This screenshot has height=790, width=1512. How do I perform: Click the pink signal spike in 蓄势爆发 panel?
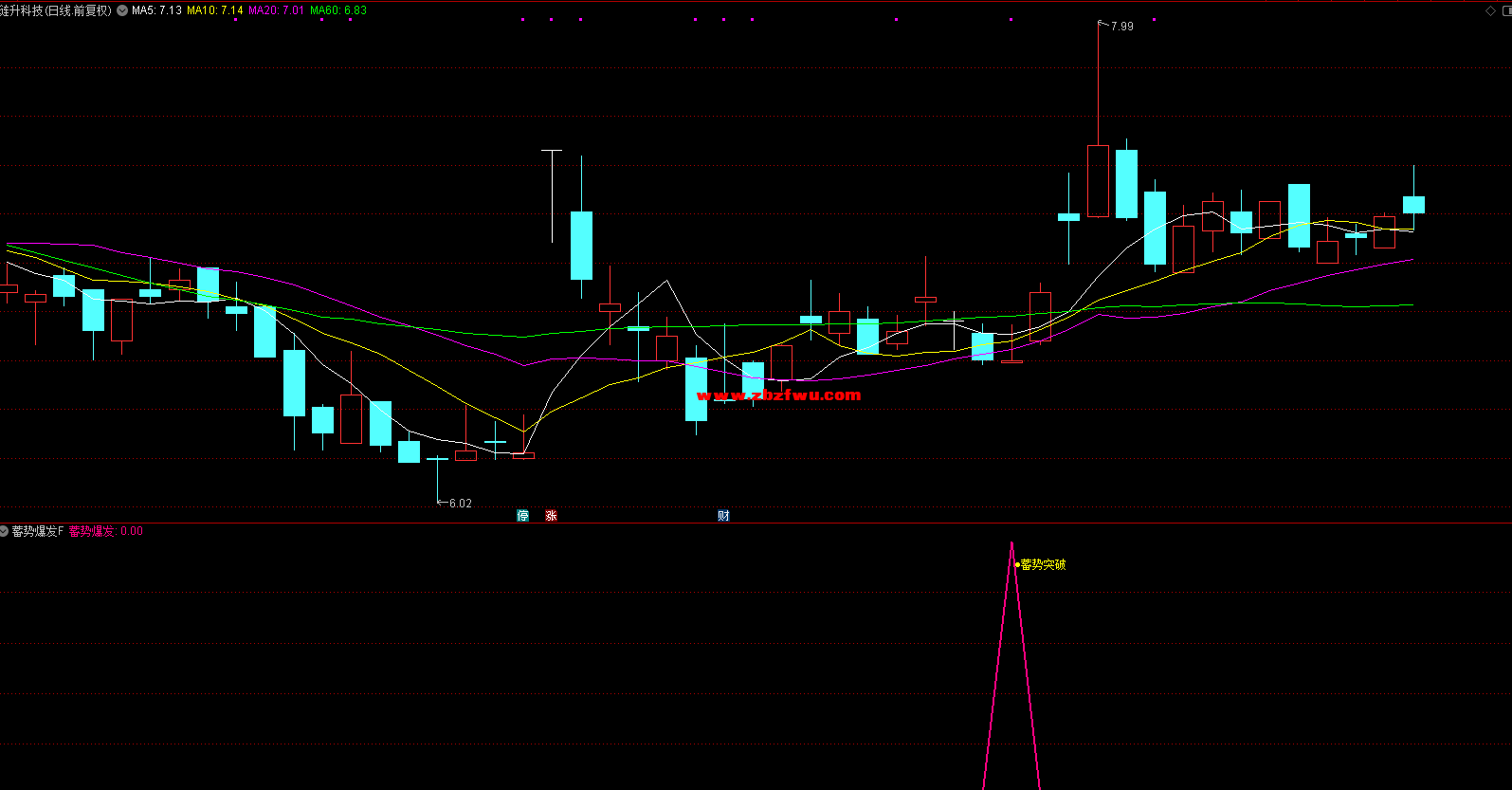1011,664
